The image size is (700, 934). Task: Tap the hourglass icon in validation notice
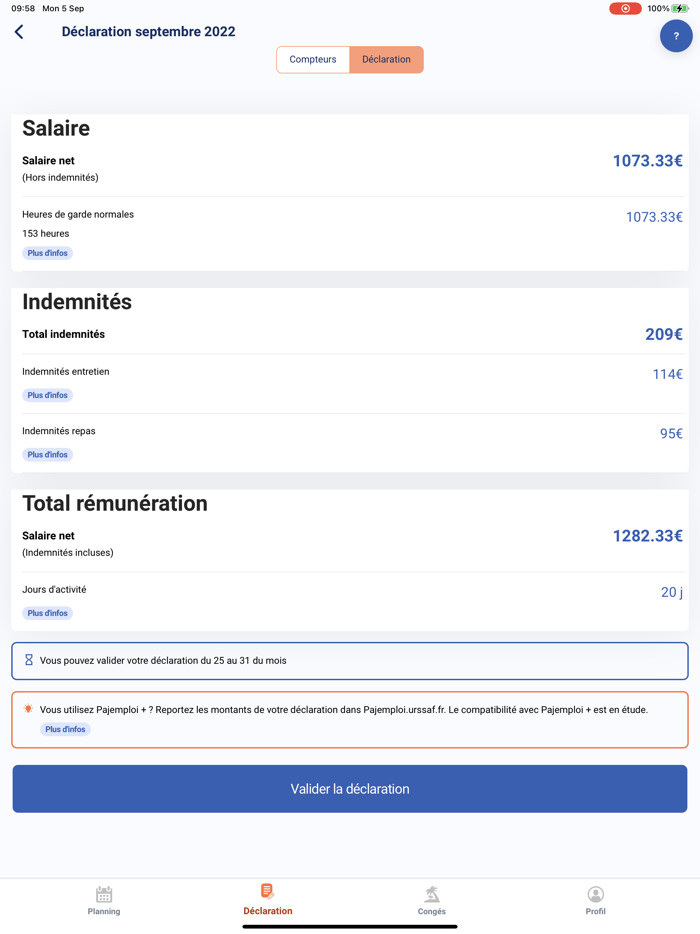pyautogui.click(x=29, y=660)
